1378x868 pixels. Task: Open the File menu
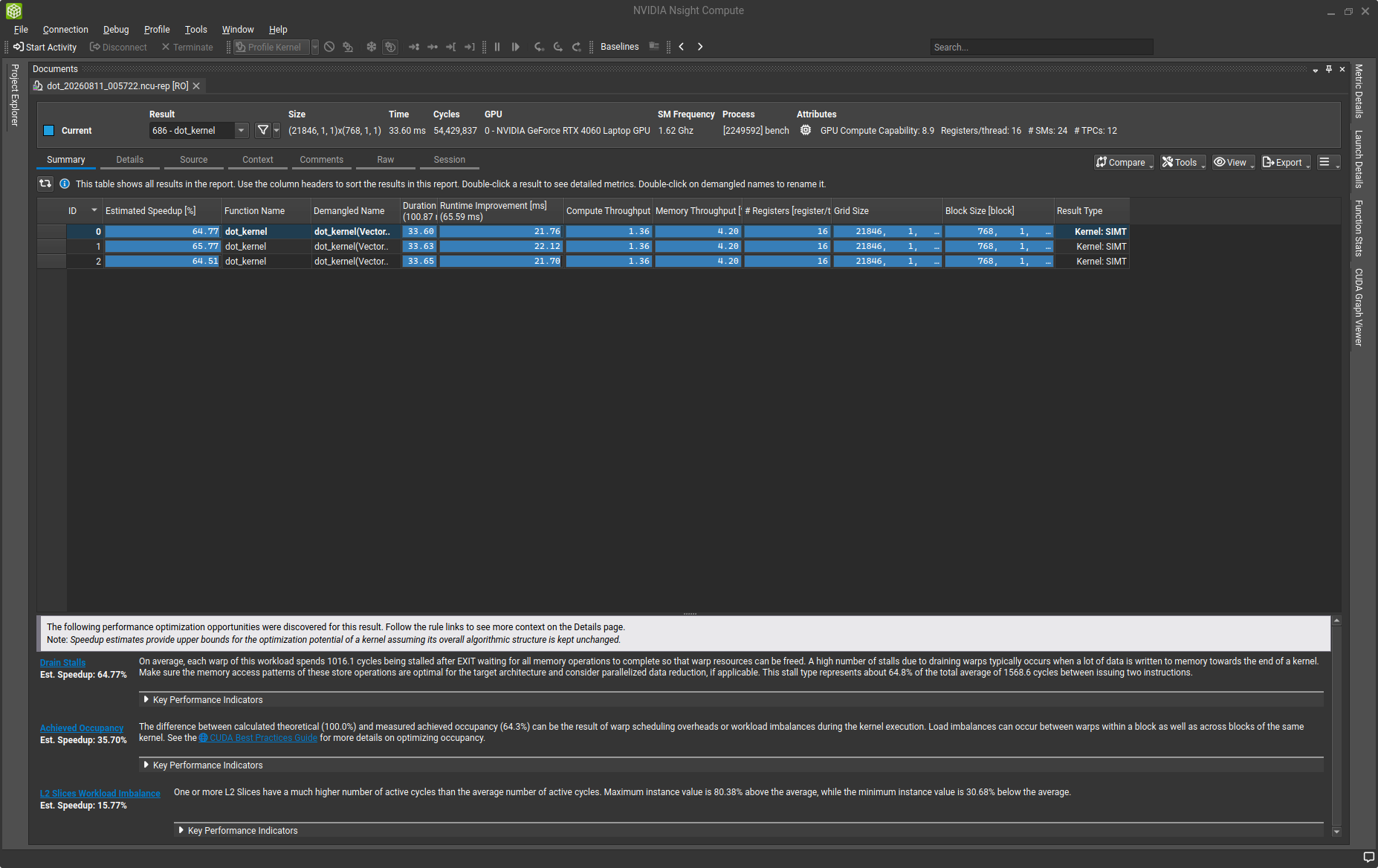21,30
